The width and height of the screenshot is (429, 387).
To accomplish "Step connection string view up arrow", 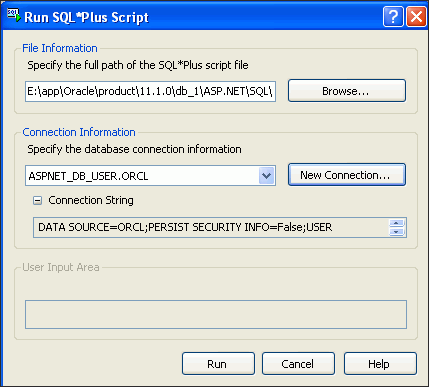I will (397, 223).
